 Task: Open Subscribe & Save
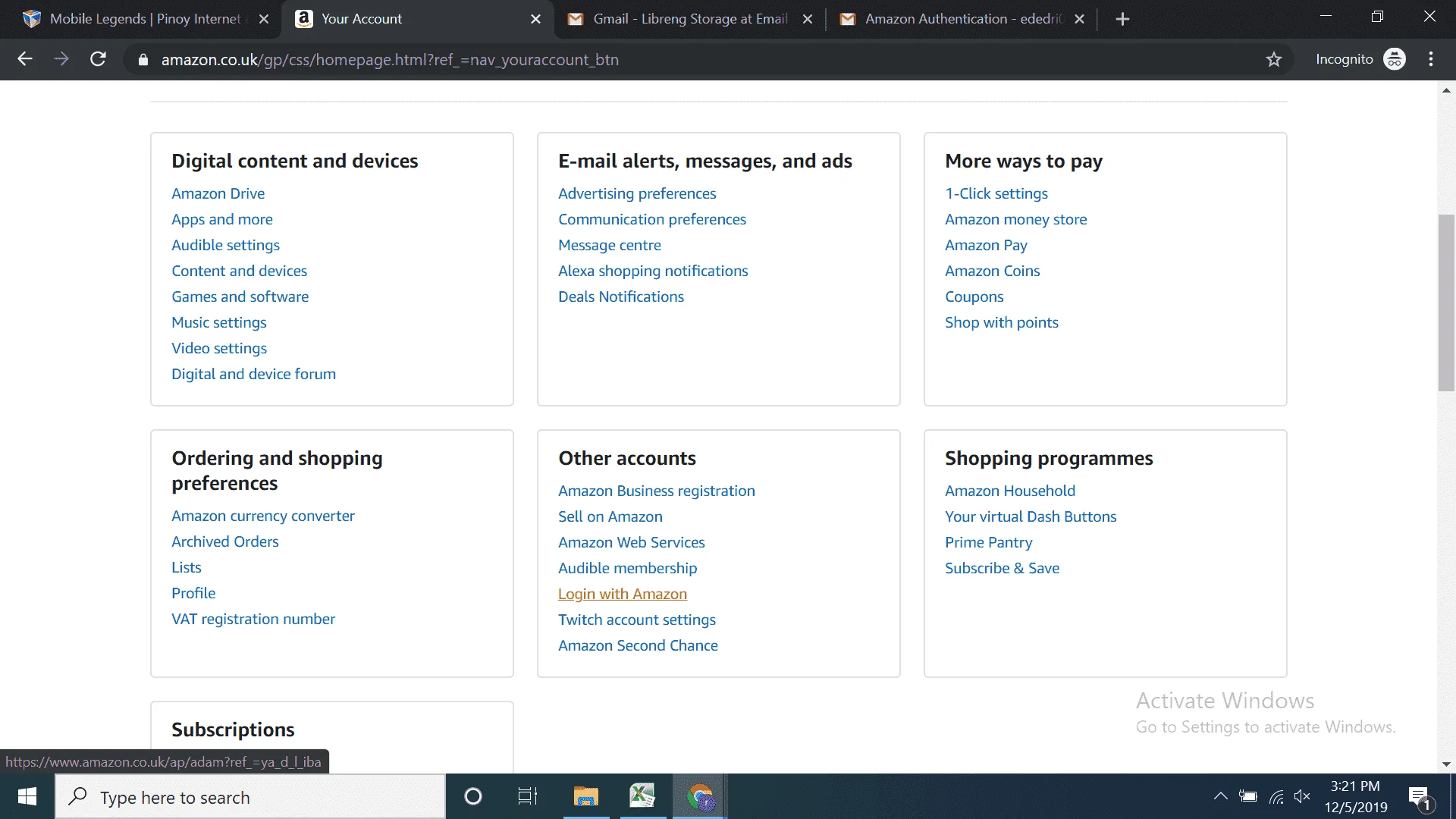1003,568
